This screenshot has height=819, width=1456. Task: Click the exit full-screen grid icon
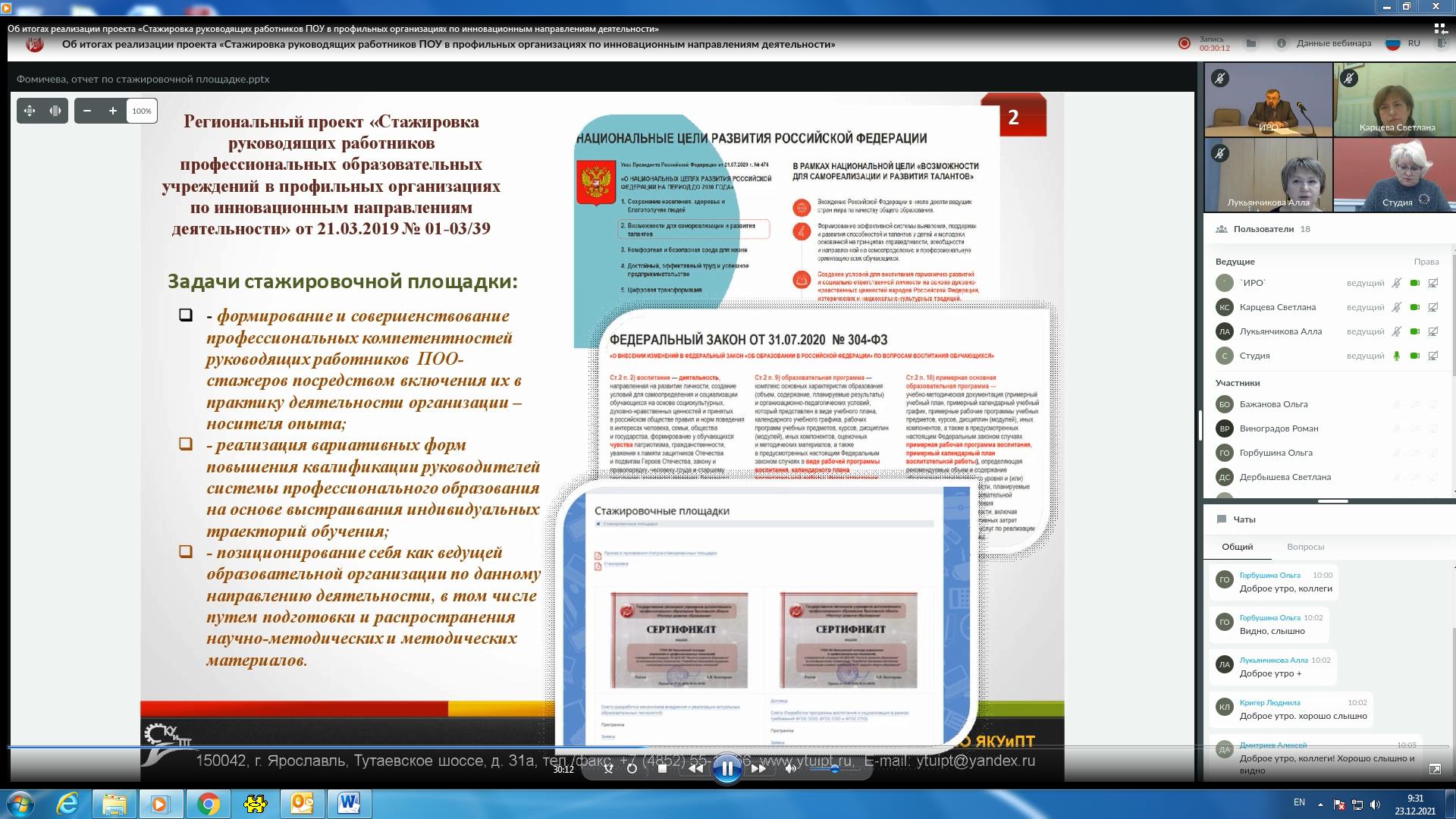[1440, 29]
